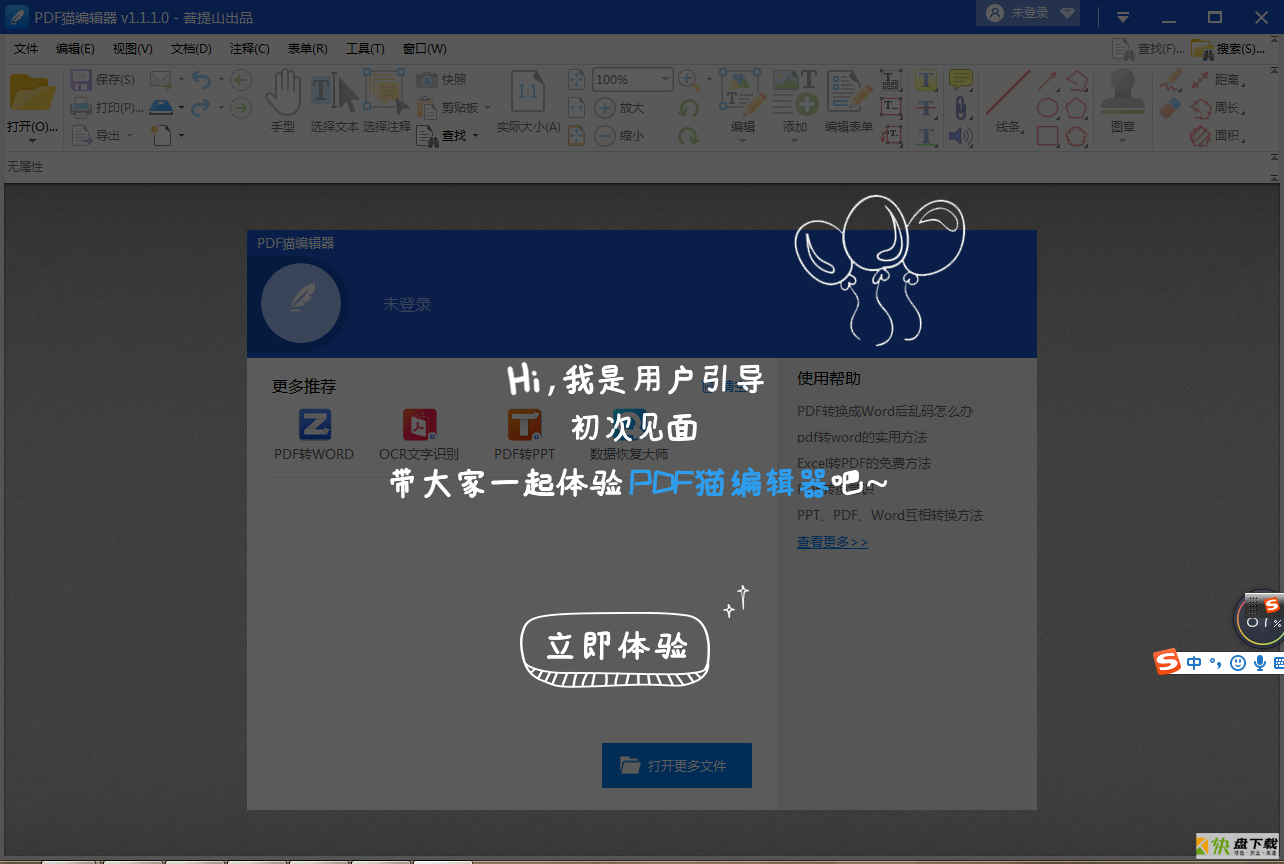Open the Edit(E) menu
Image resolution: width=1284 pixels, height=864 pixels.
(75, 49)
